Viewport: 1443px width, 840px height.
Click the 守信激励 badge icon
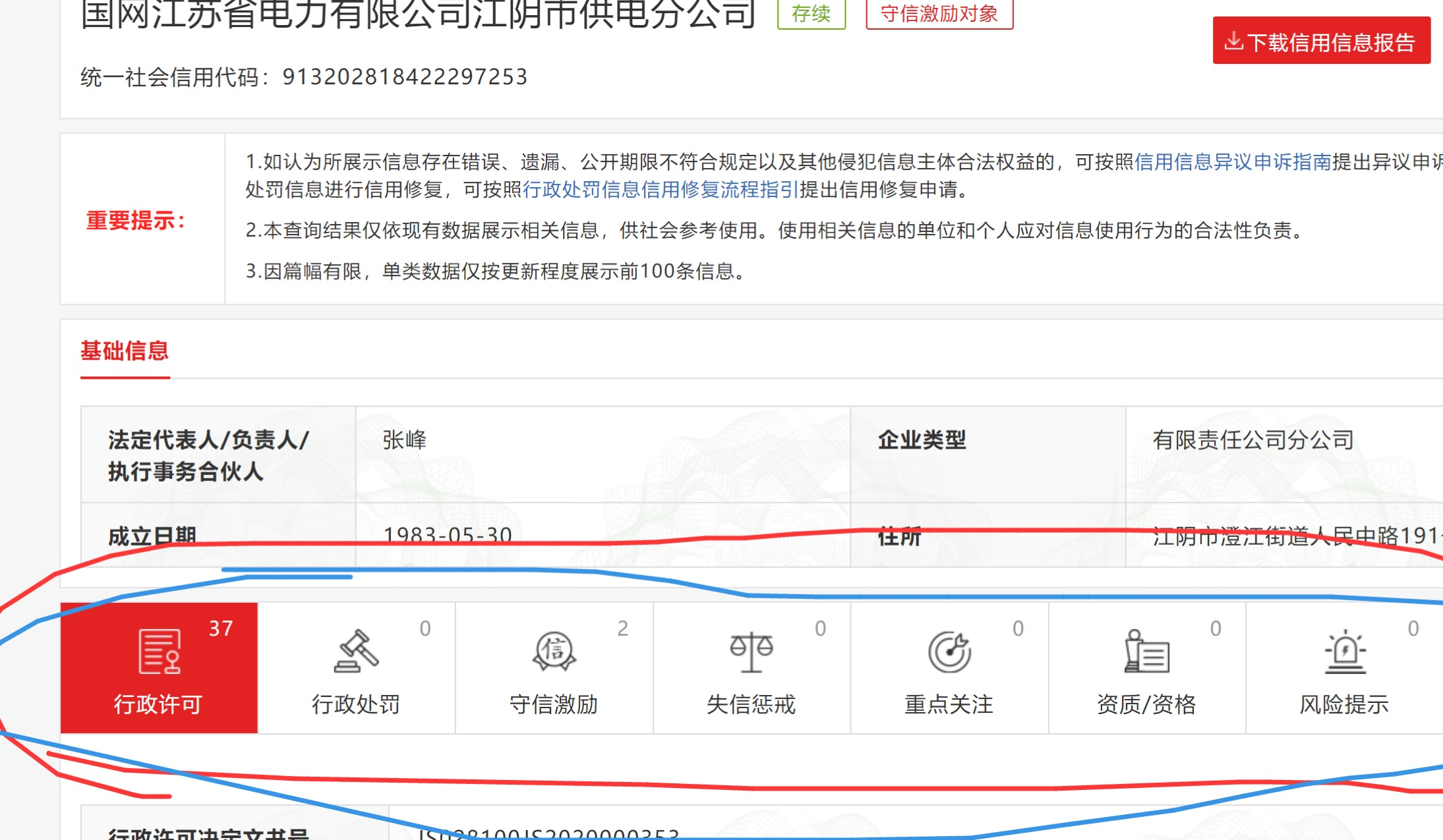(554, 651)
